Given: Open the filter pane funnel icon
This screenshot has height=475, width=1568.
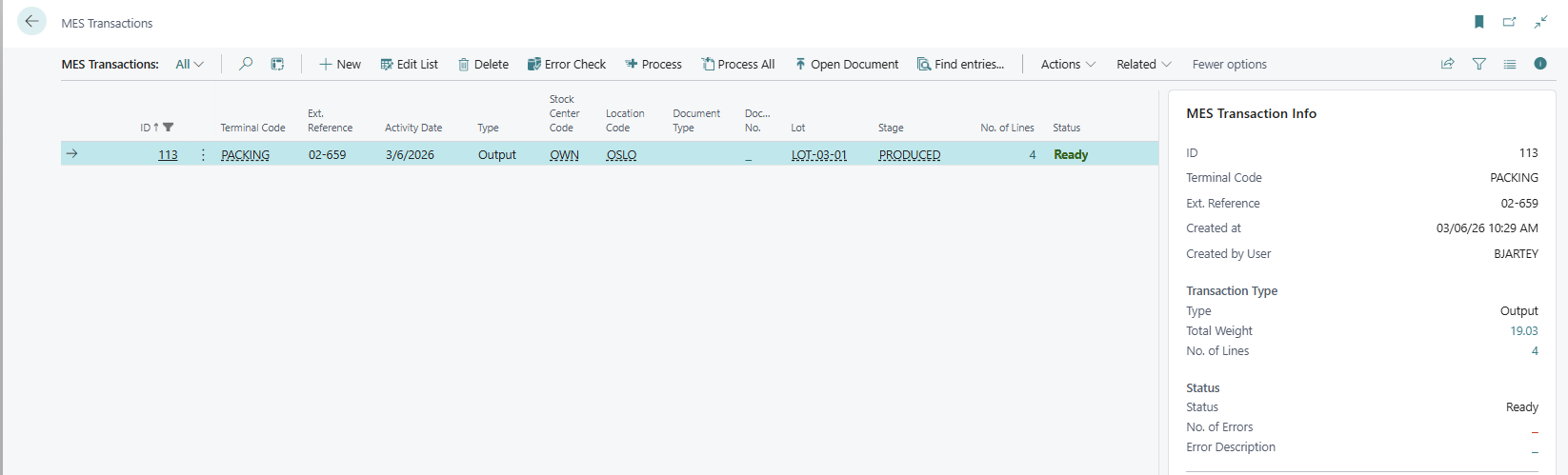Looking at the screenshot, I should coord(1478,64).
